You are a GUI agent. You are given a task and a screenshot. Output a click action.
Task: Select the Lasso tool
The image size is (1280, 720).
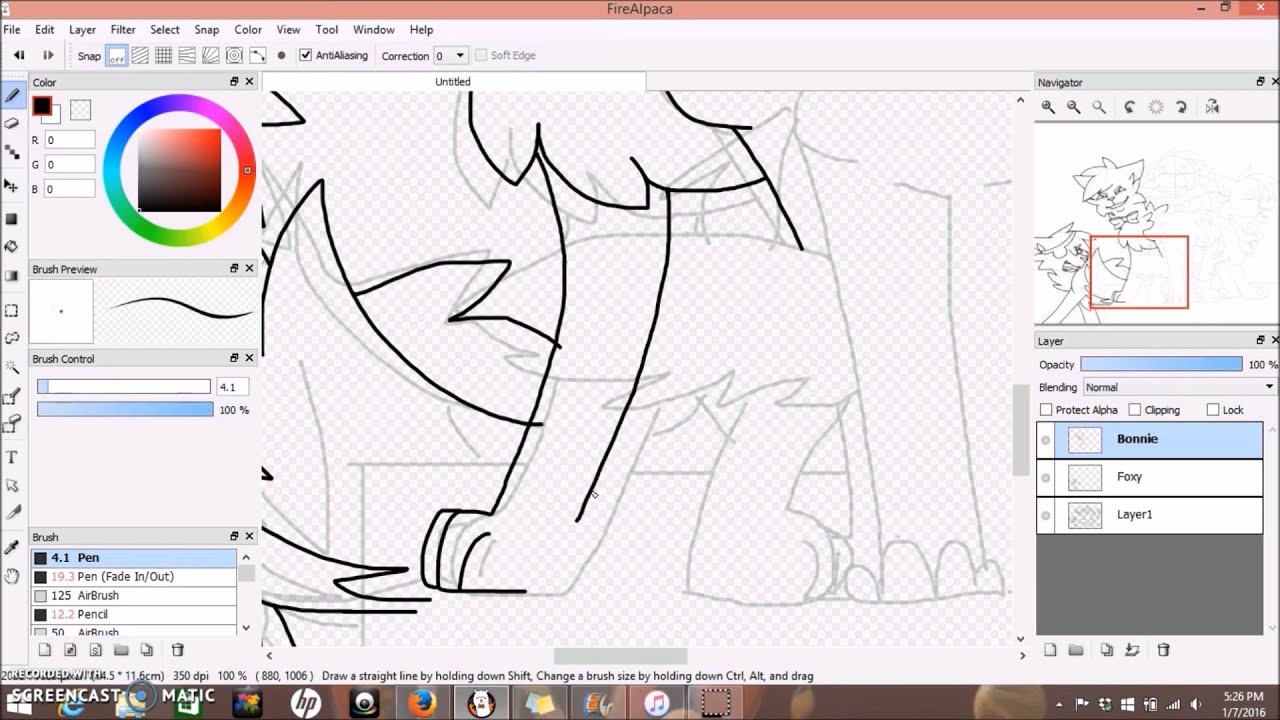point(12,339)
